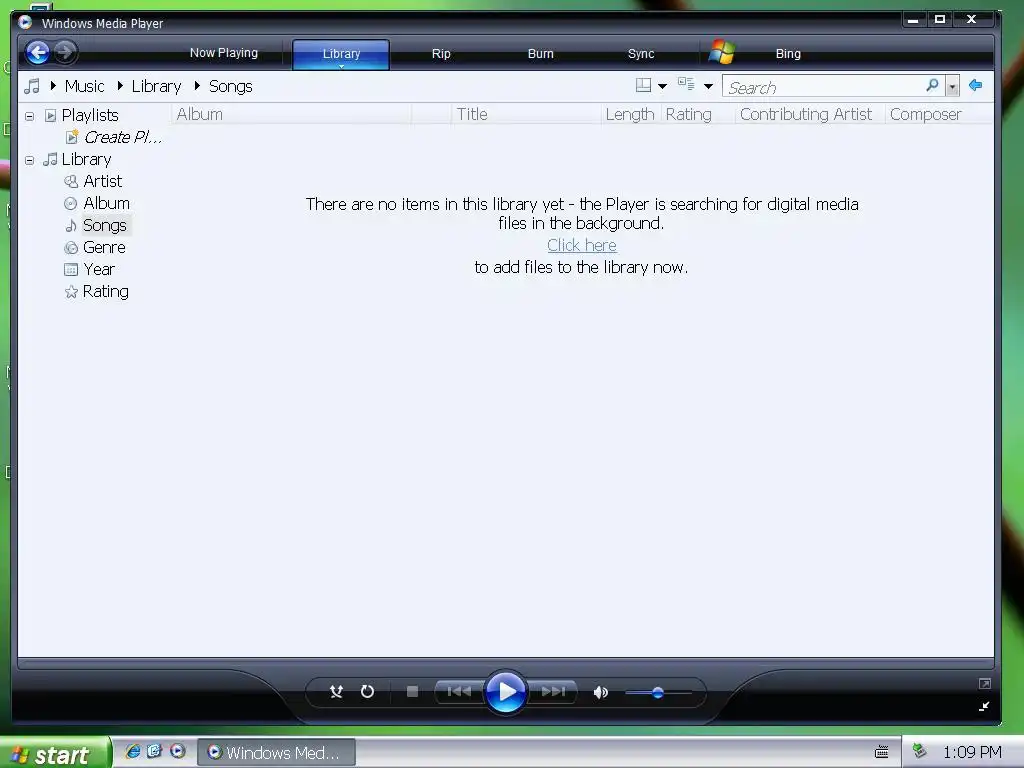
Task: Click the search magnifier icon
Action: click(932, 86)
